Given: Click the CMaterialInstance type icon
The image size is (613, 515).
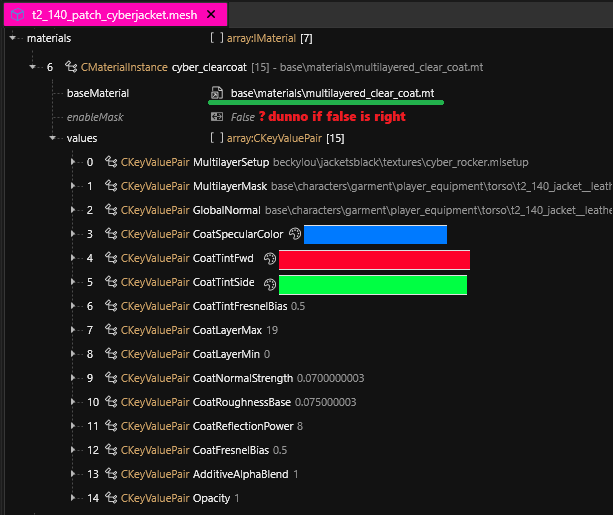Looking at the screenshot, I should click(x=71, y=66).
